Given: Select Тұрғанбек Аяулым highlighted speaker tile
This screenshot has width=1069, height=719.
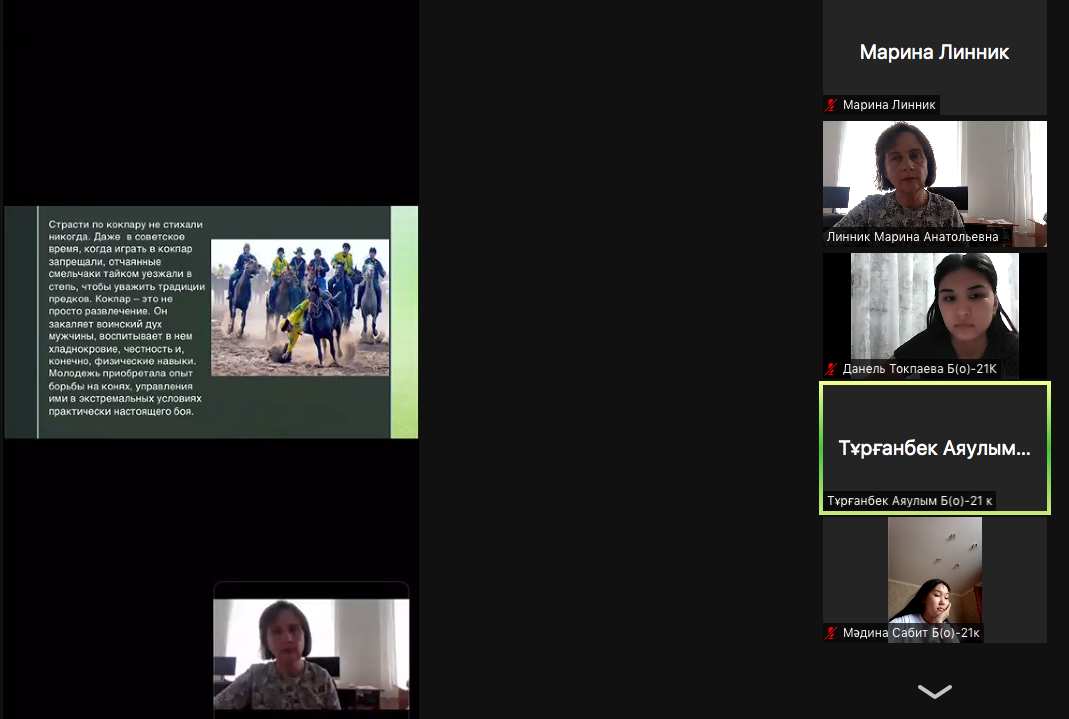Looking at the screenshot, I should [935, 448].
